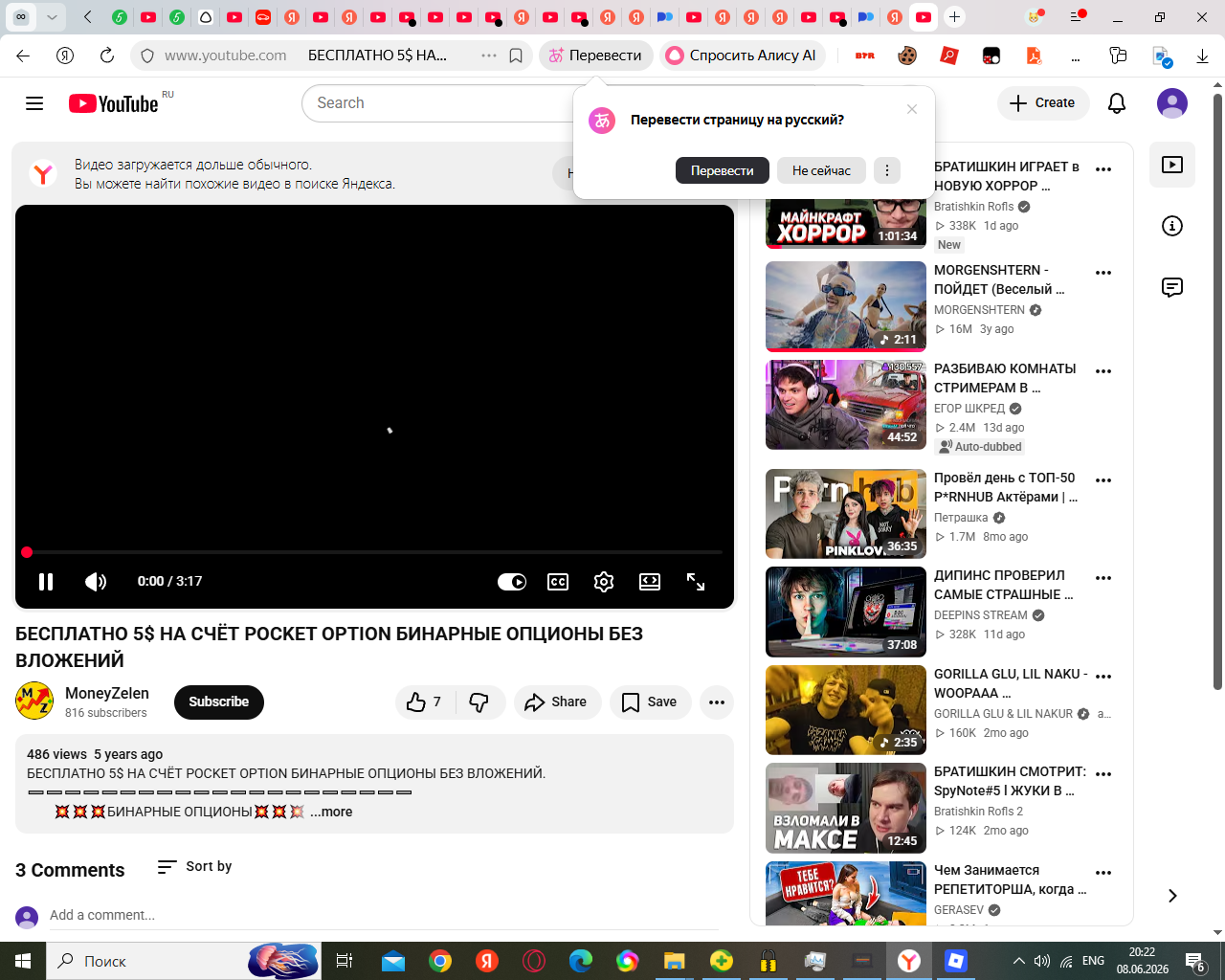This screenshot has height=980, width=1225.
Task: Toggle subtitles with the CC button
Action: [558, 581]
